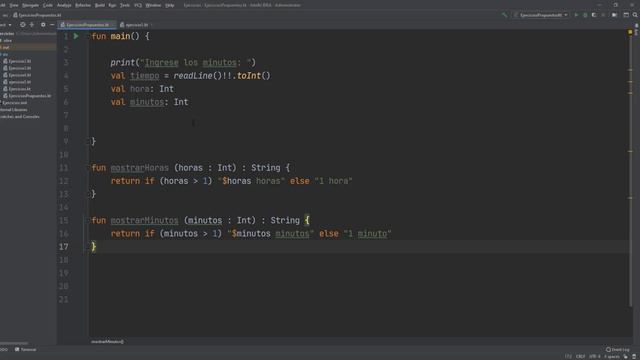Open the Window menu
This screenshot has height=360, width=640.
[153, 5]
